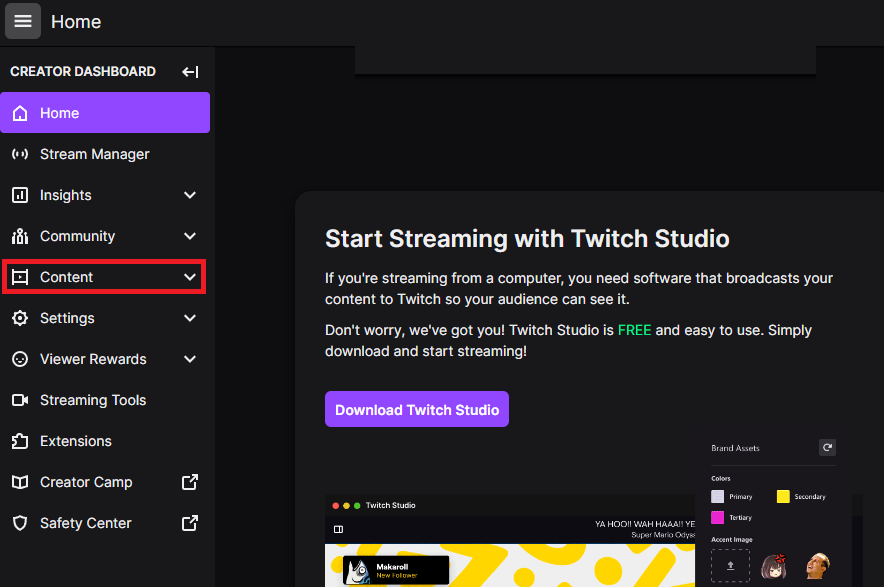Expand the Insights chevron

[x=190, y=195]
